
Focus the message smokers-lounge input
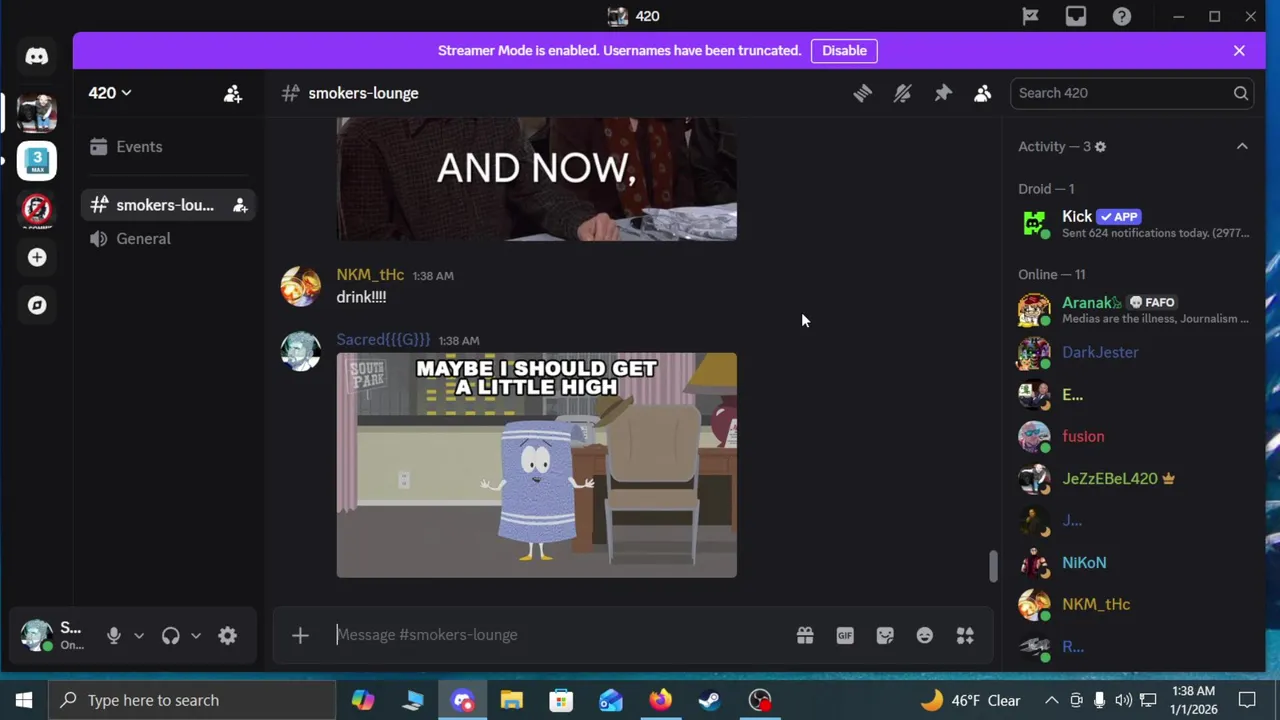558,635
